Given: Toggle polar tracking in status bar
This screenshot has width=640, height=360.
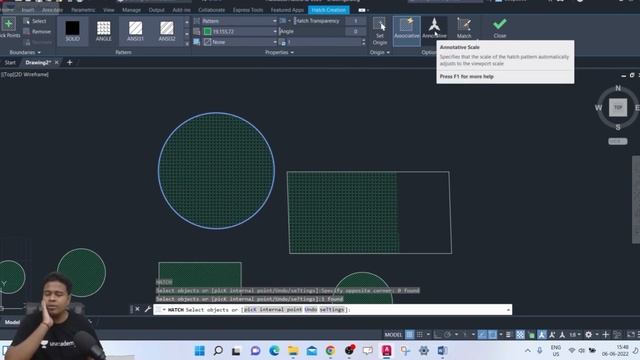Looking at the screenshot, I should (x=448, y=335).
